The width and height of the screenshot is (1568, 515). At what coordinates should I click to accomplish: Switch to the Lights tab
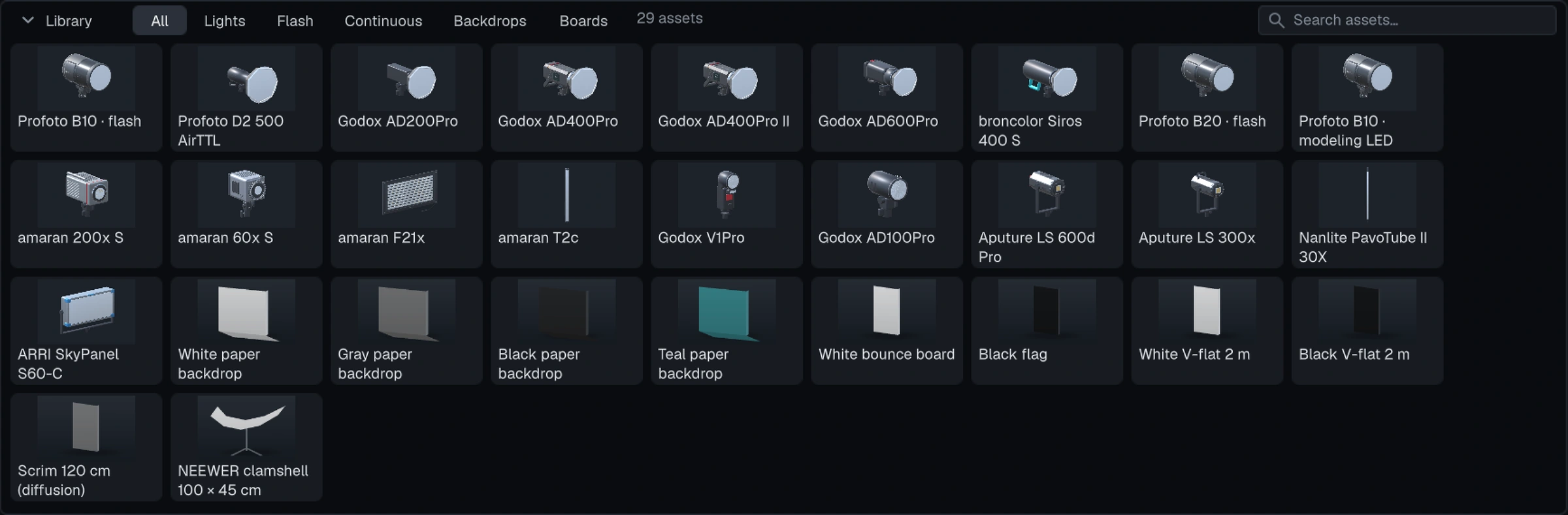coord(225,21)
